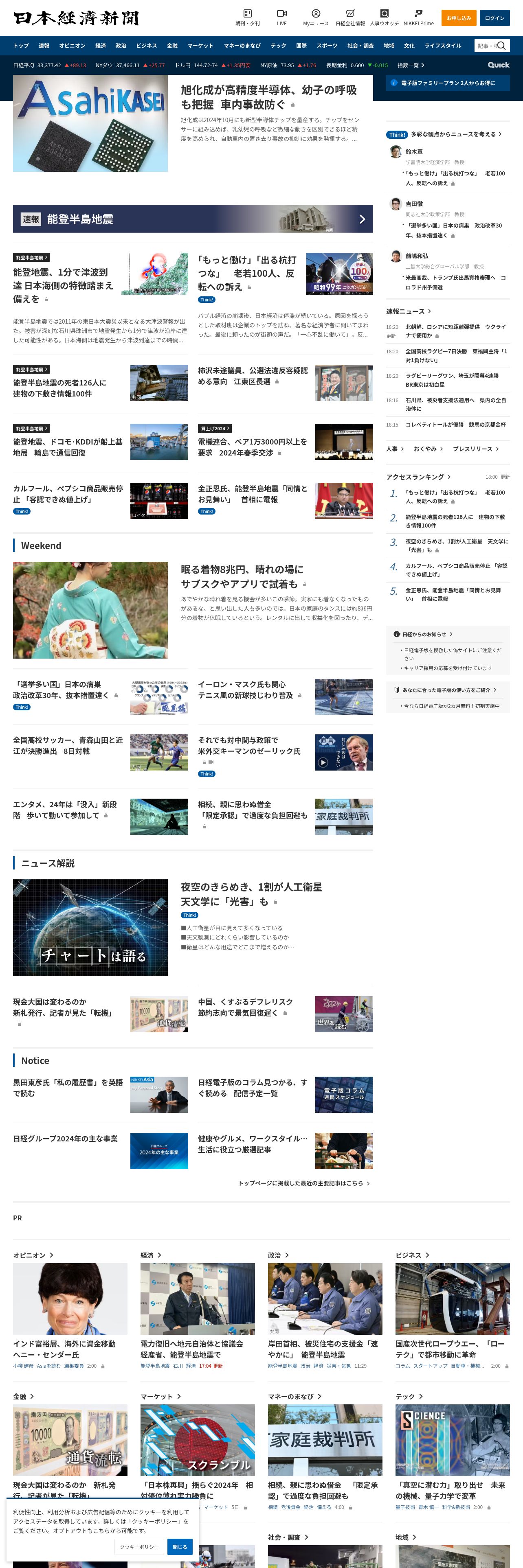Click the ログイン button

494,18
